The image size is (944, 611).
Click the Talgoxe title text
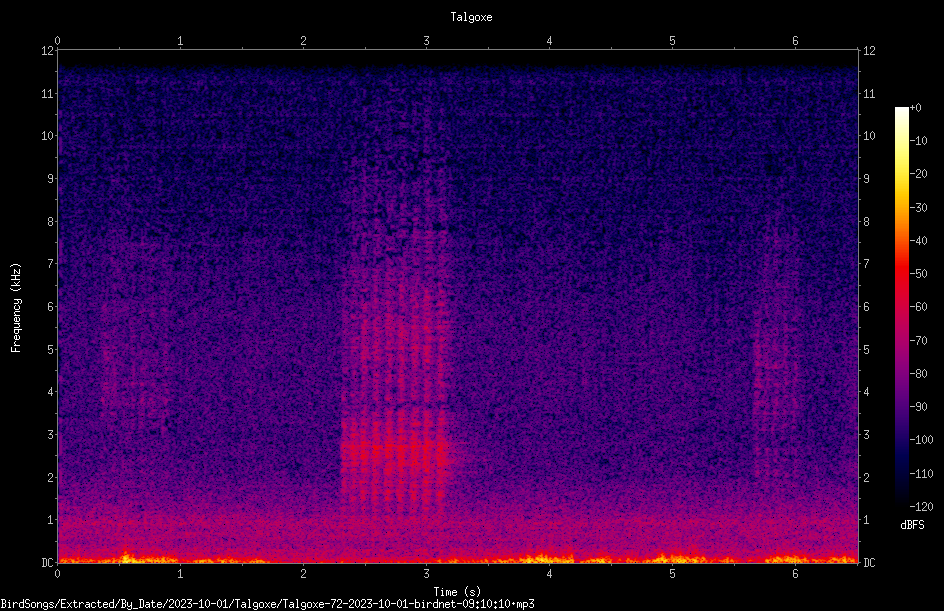click(x=471, y=17)
